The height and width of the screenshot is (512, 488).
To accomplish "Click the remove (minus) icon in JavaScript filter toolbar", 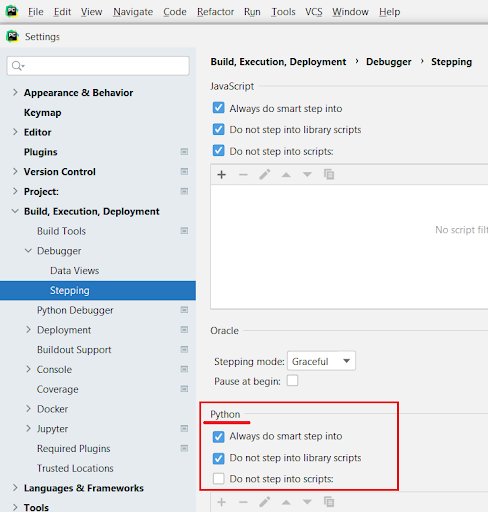I will tap(243, 174).
